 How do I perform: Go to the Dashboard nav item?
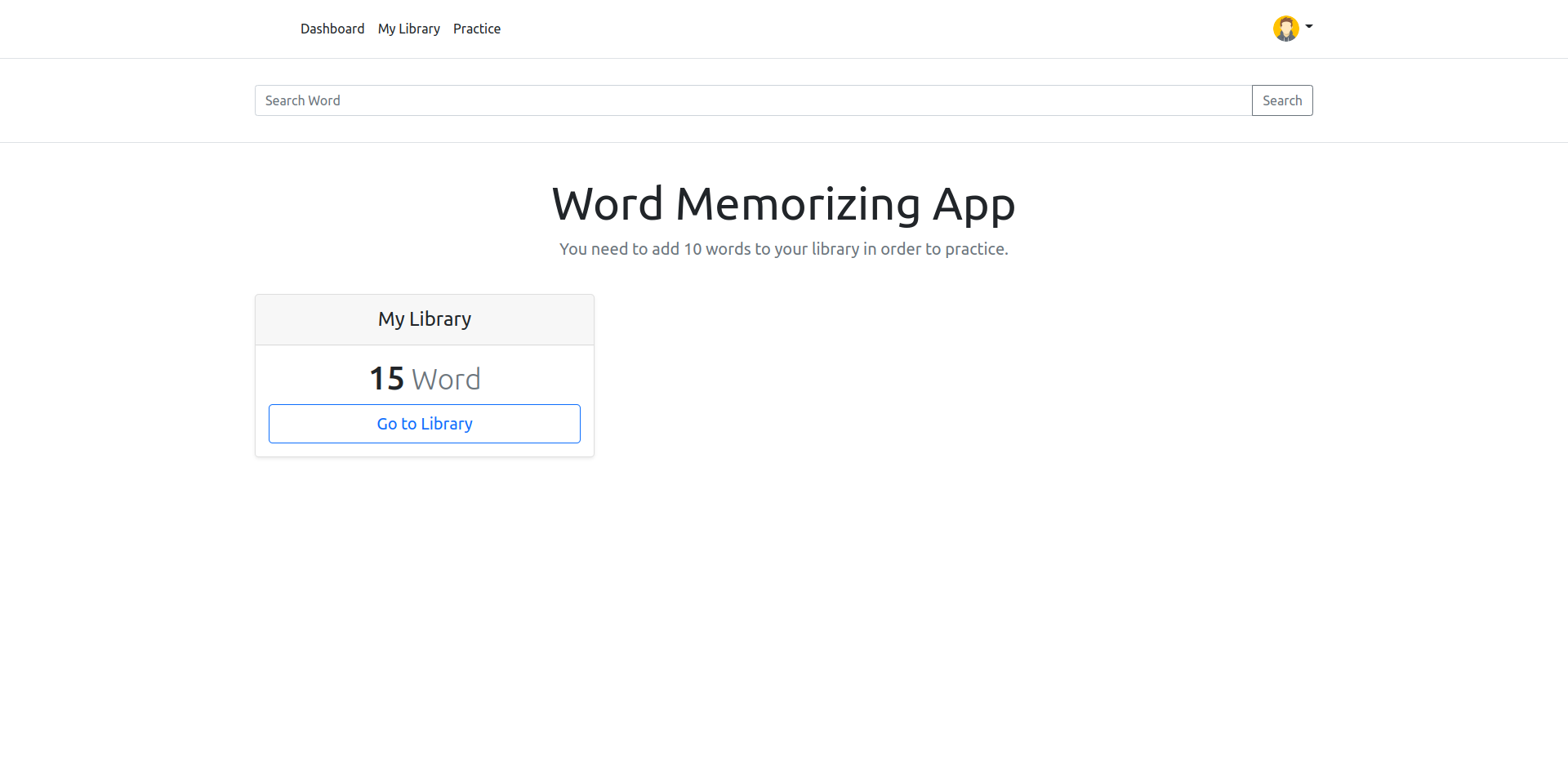[332, 29]
